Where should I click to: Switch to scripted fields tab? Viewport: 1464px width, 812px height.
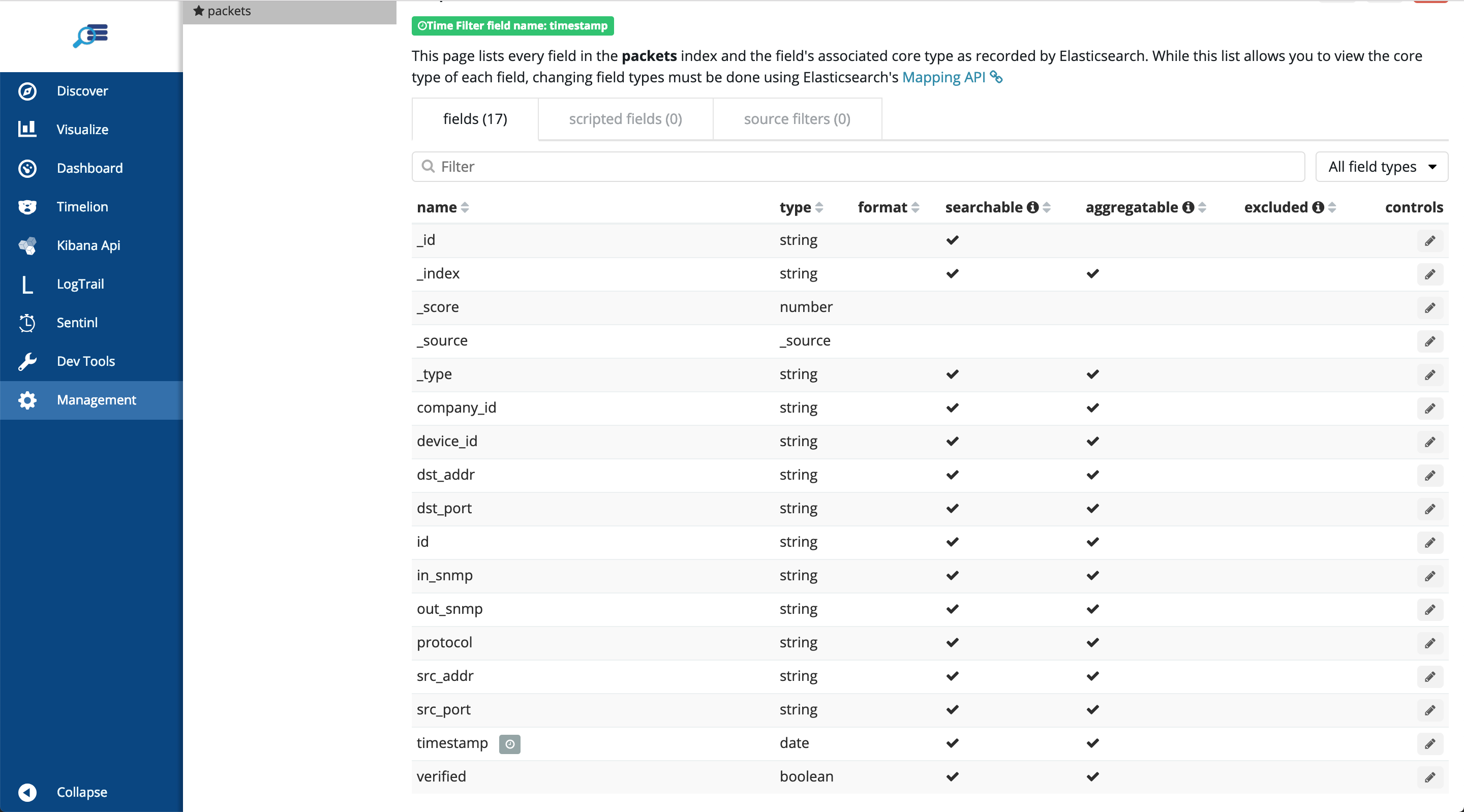coord(625,119)
